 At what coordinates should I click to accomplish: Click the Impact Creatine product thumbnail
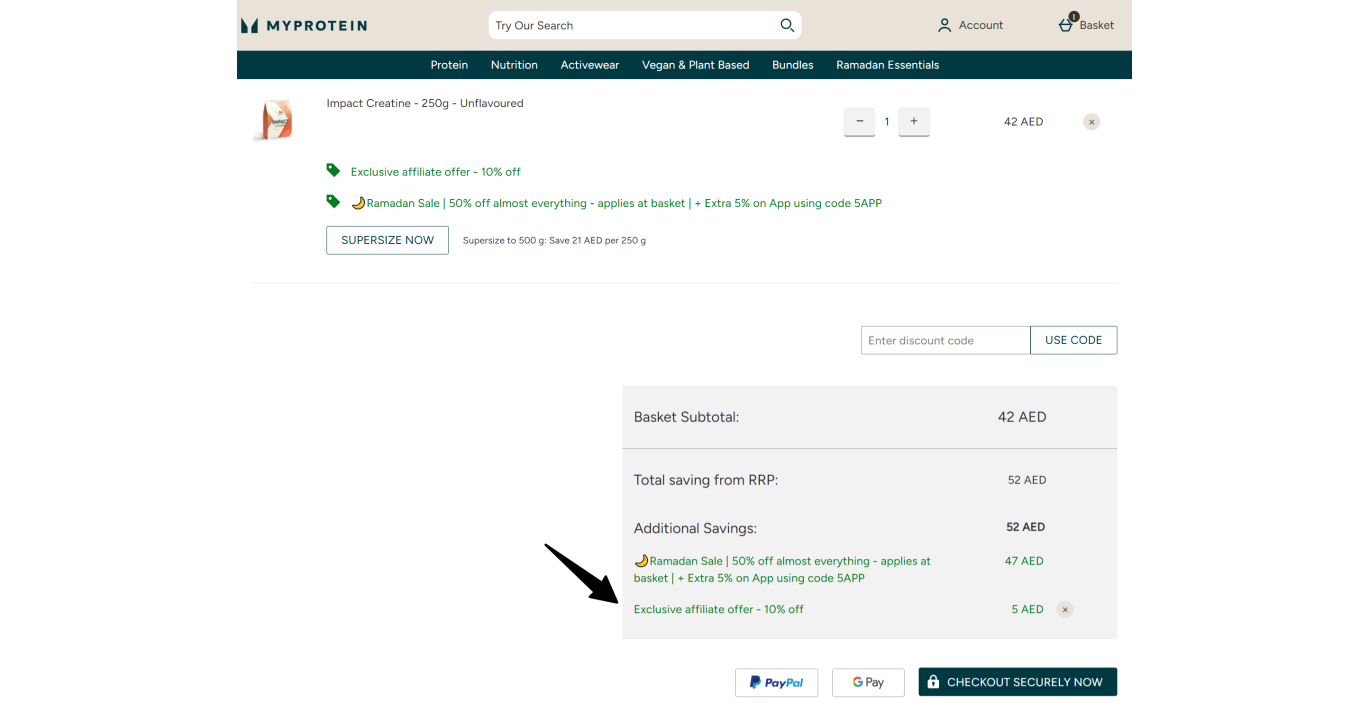(273, 120)
